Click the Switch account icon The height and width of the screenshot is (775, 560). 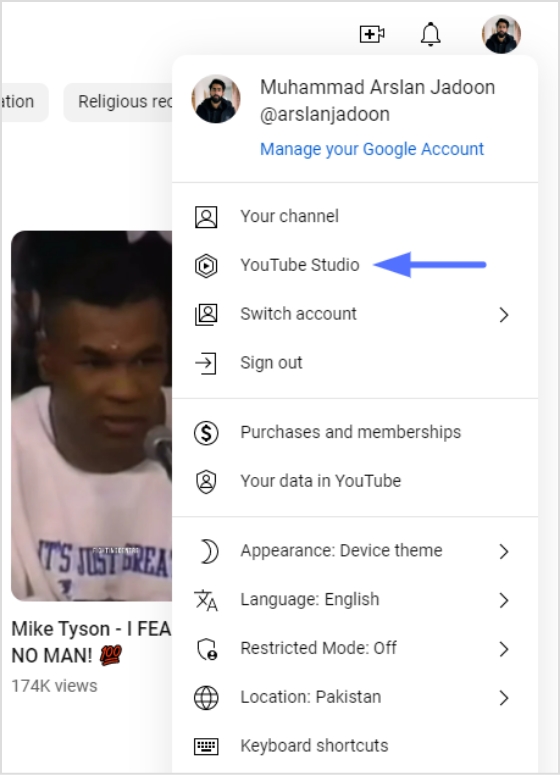coord(206,314)
